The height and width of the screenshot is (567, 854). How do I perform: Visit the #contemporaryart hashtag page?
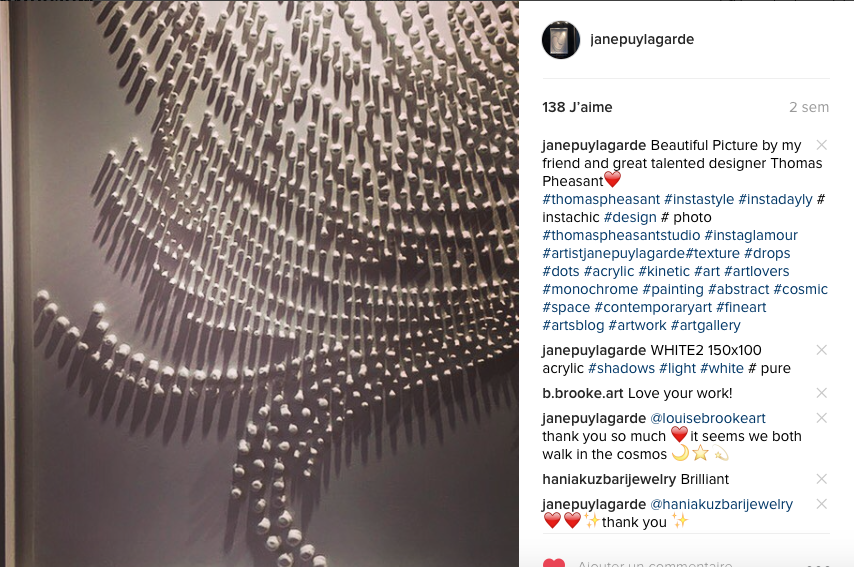point(653,307)
